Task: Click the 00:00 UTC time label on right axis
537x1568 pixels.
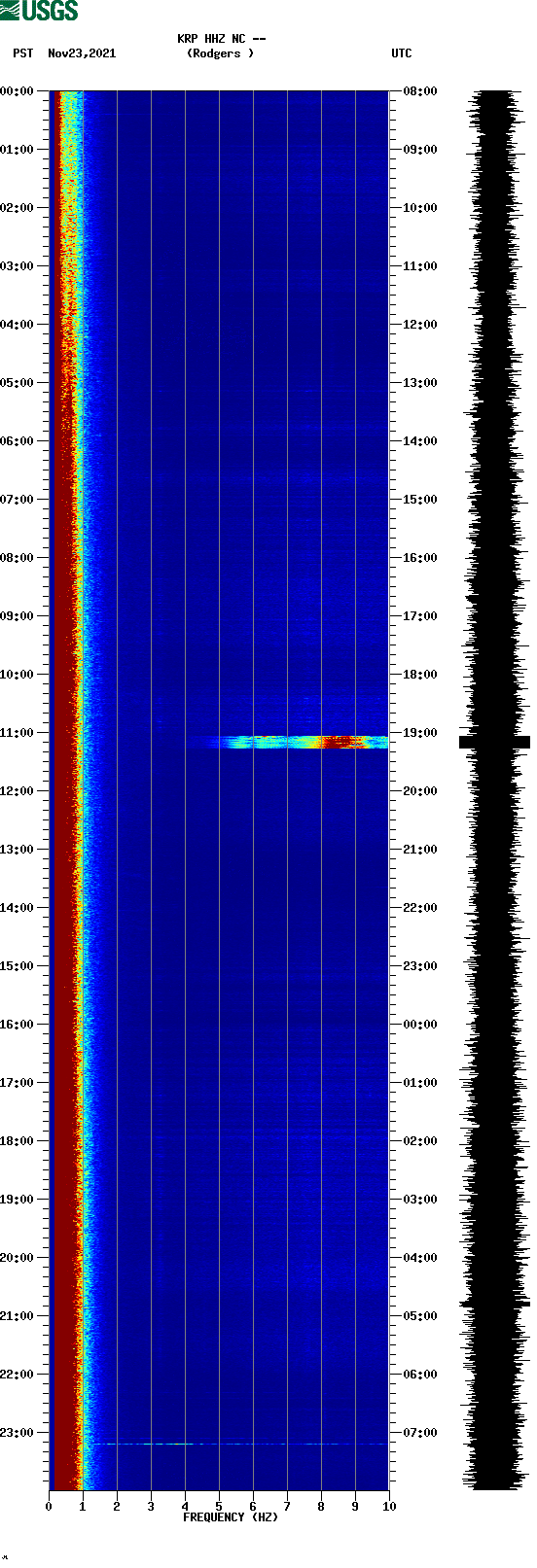Action: pos(420,1025)
